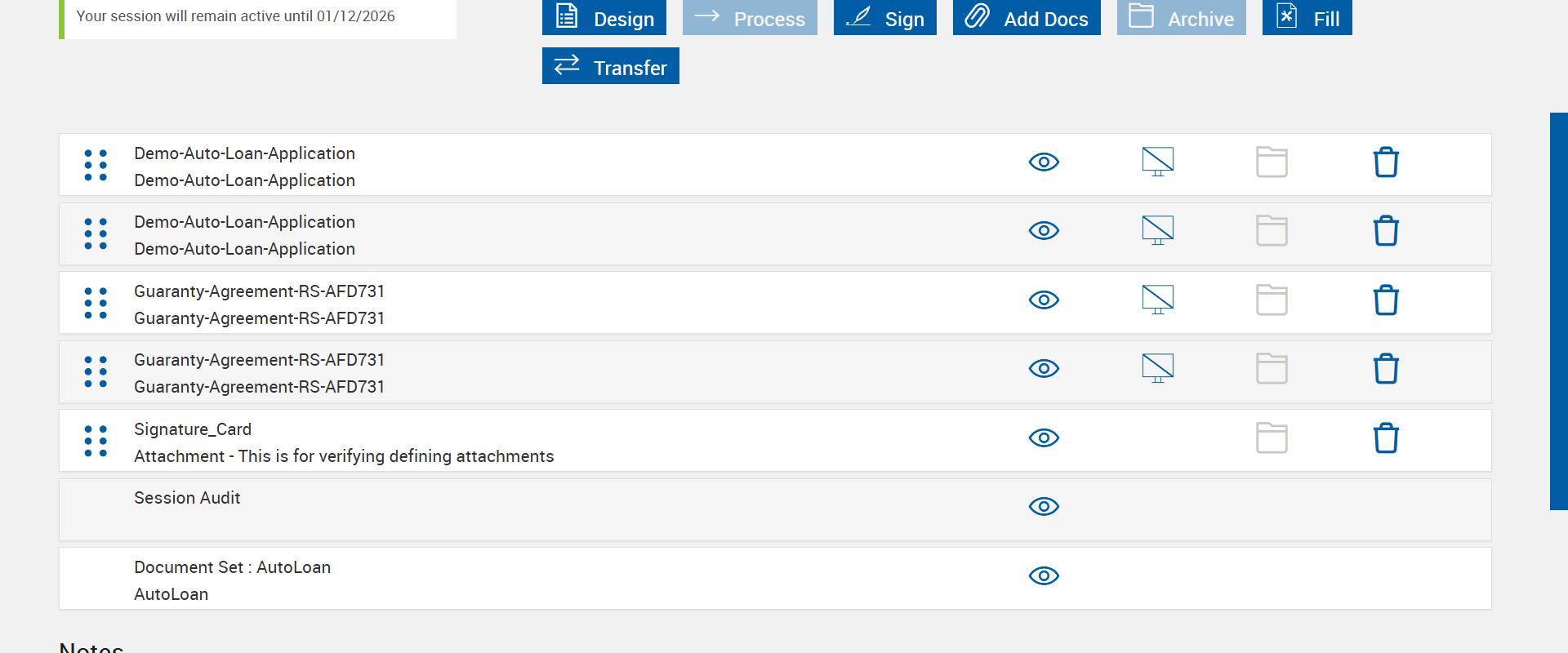Click folder icon on second Guaranty-Agreement row
Image resolution: width=1568 pixels, height=653 pixels.
pyautogui.click(x=1272, y=369)
